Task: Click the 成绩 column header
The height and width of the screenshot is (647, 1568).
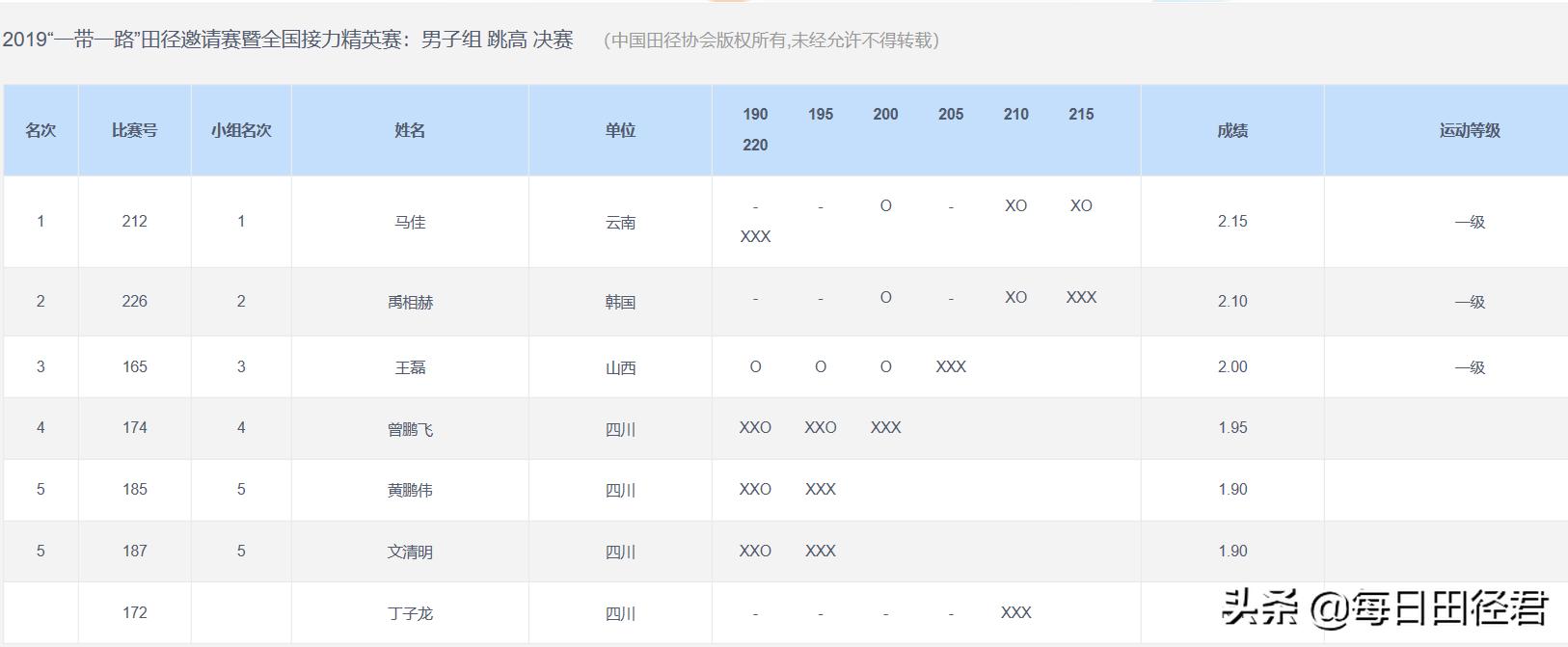Action: coord(1232,130)
